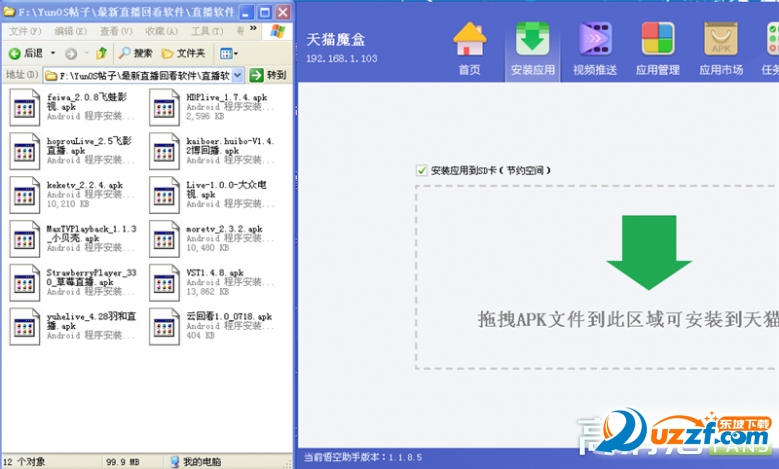Open the 首页 home icon

469,49
